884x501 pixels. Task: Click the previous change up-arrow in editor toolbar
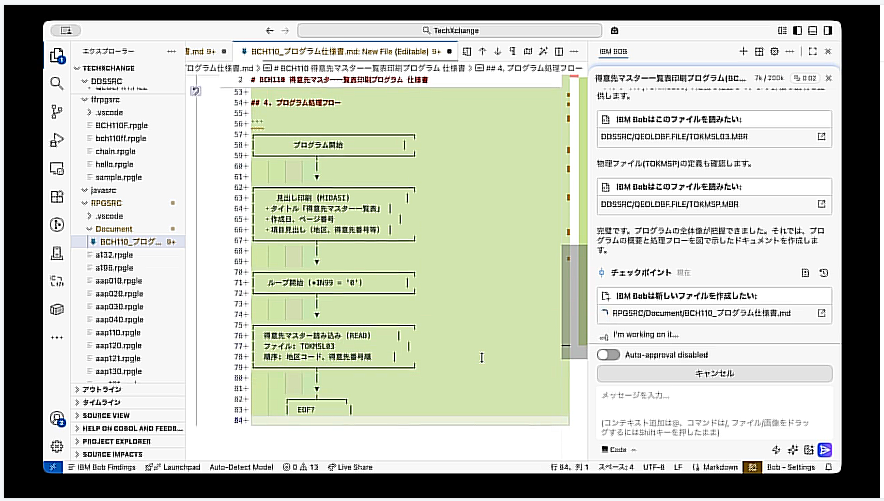coord(483,51)
